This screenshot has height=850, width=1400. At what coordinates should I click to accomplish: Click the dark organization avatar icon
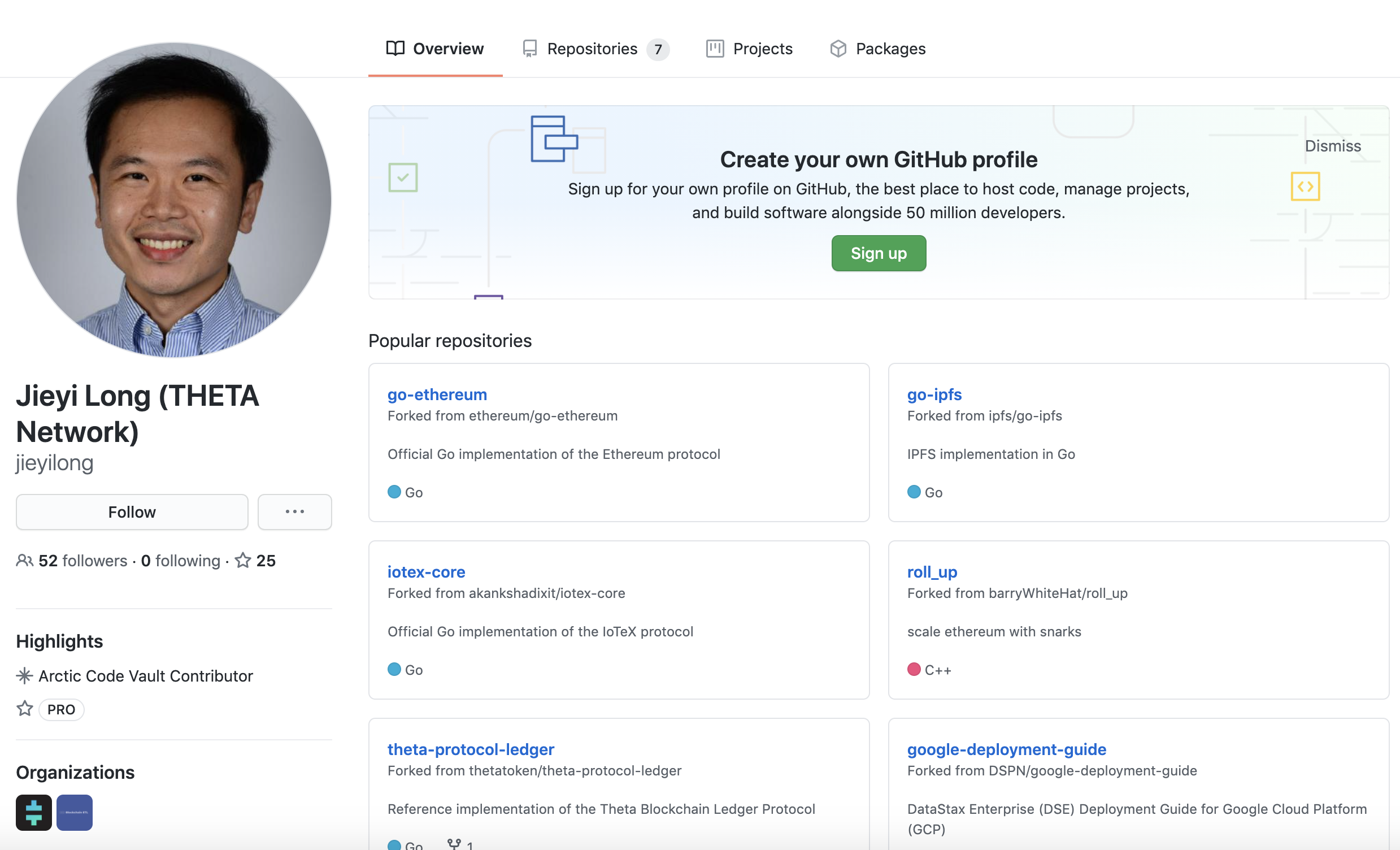point(33,812)
